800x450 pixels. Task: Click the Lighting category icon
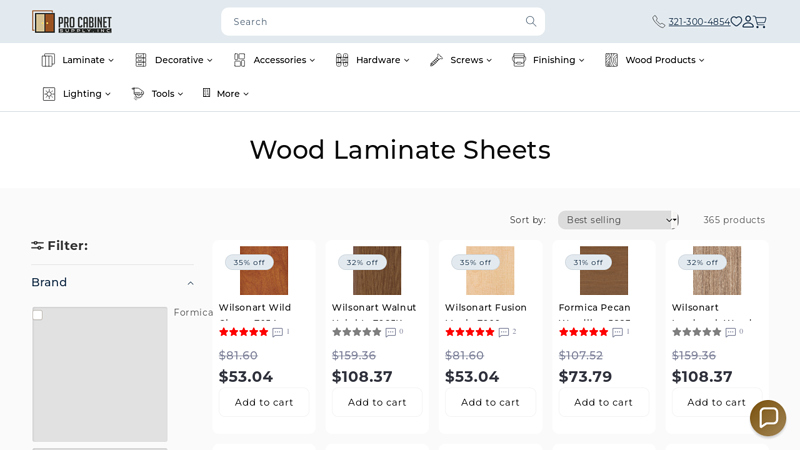click(x=49, y=94)
